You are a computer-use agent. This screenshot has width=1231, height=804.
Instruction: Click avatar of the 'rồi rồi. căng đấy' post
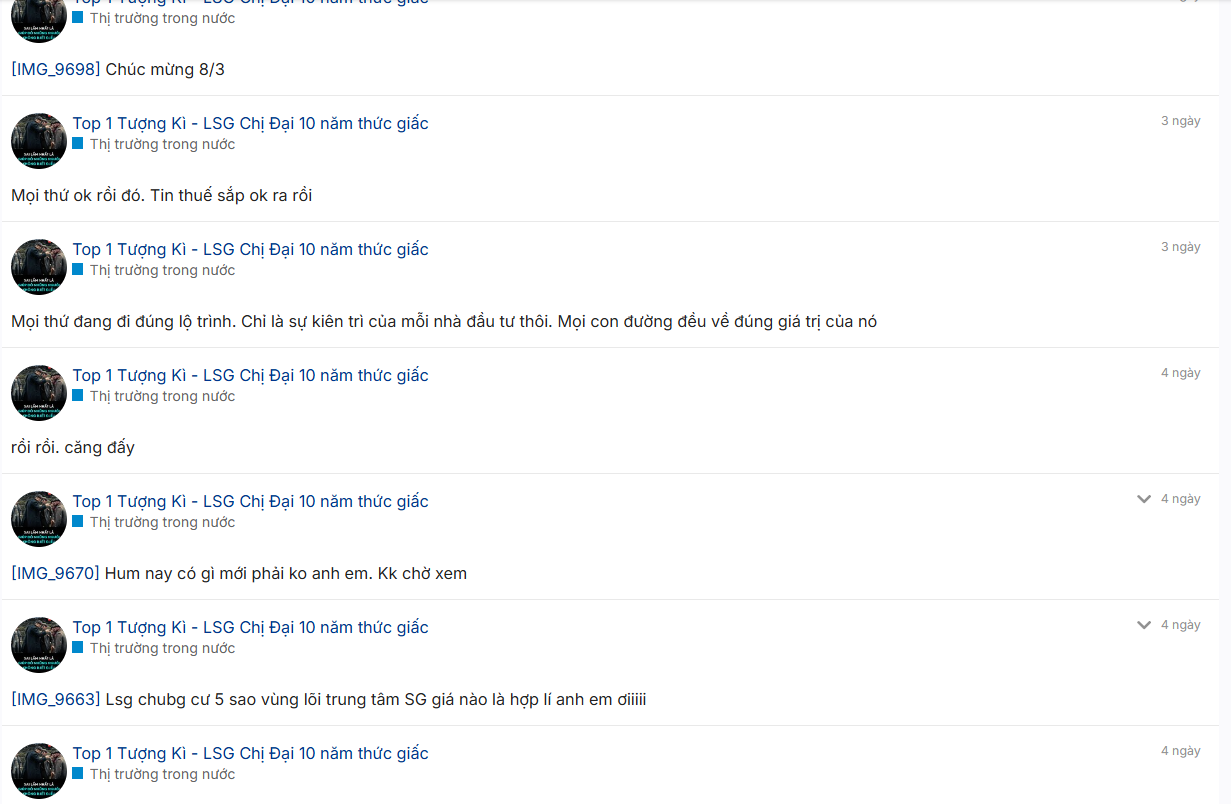click(x=39, y=393)
